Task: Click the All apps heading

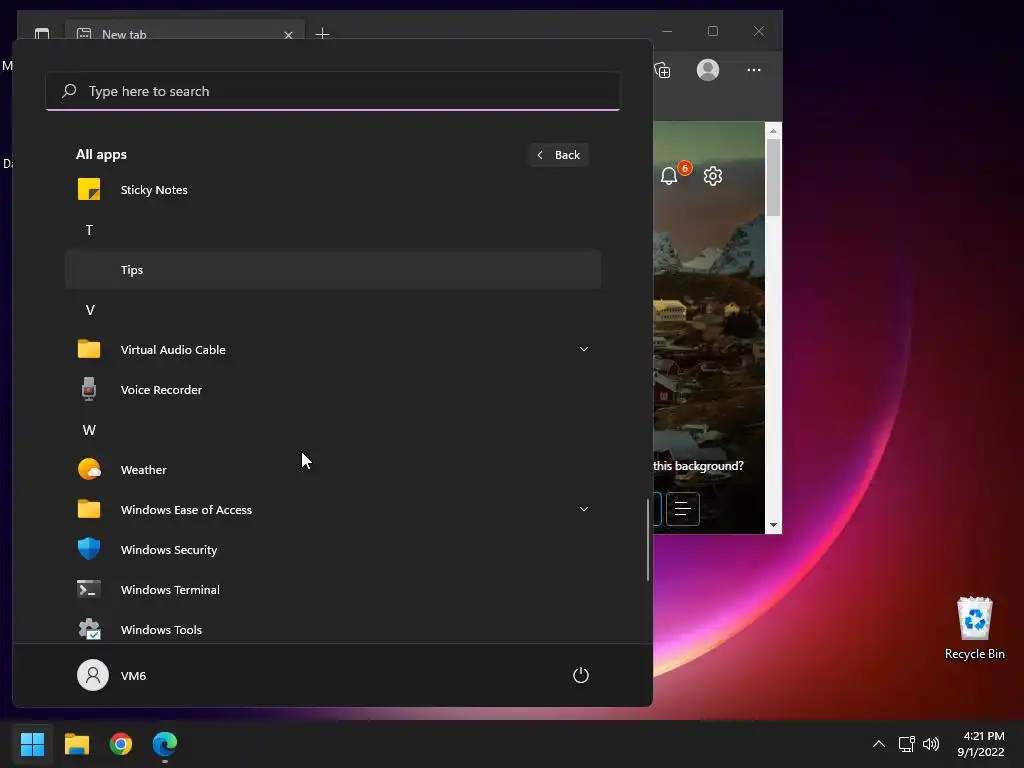Action: (x=101, y=154)
